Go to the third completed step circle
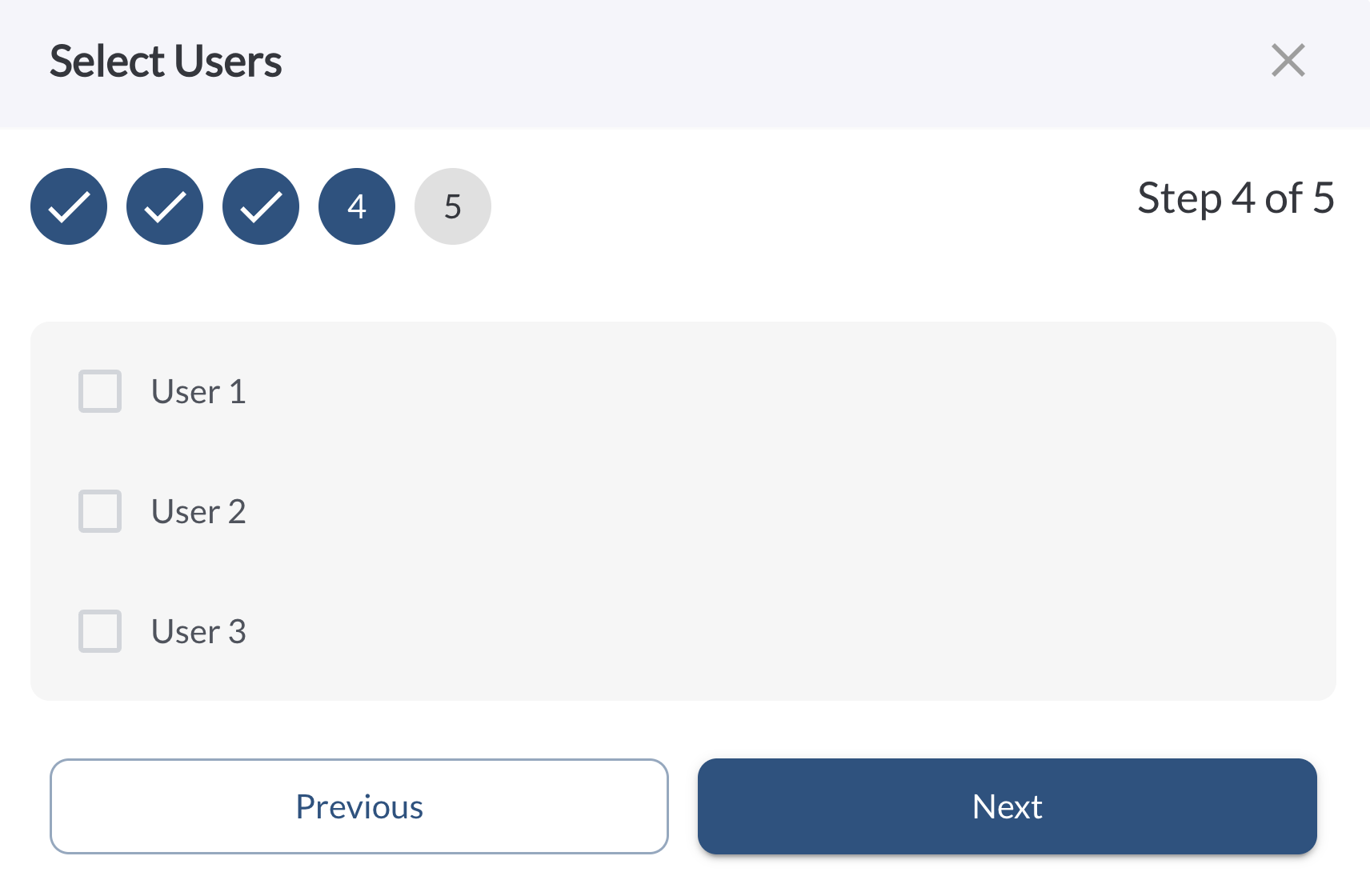Image resolution: width=1370 pixels, height=896 pixels. 261,206
